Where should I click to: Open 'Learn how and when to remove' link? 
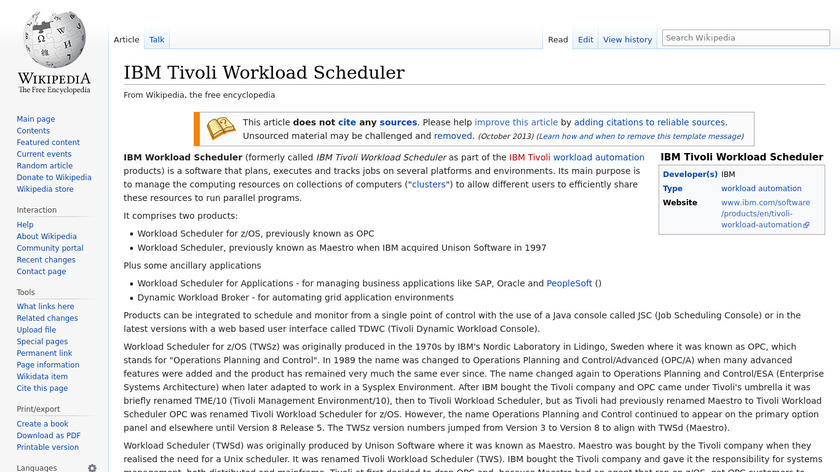pos(640,137)
